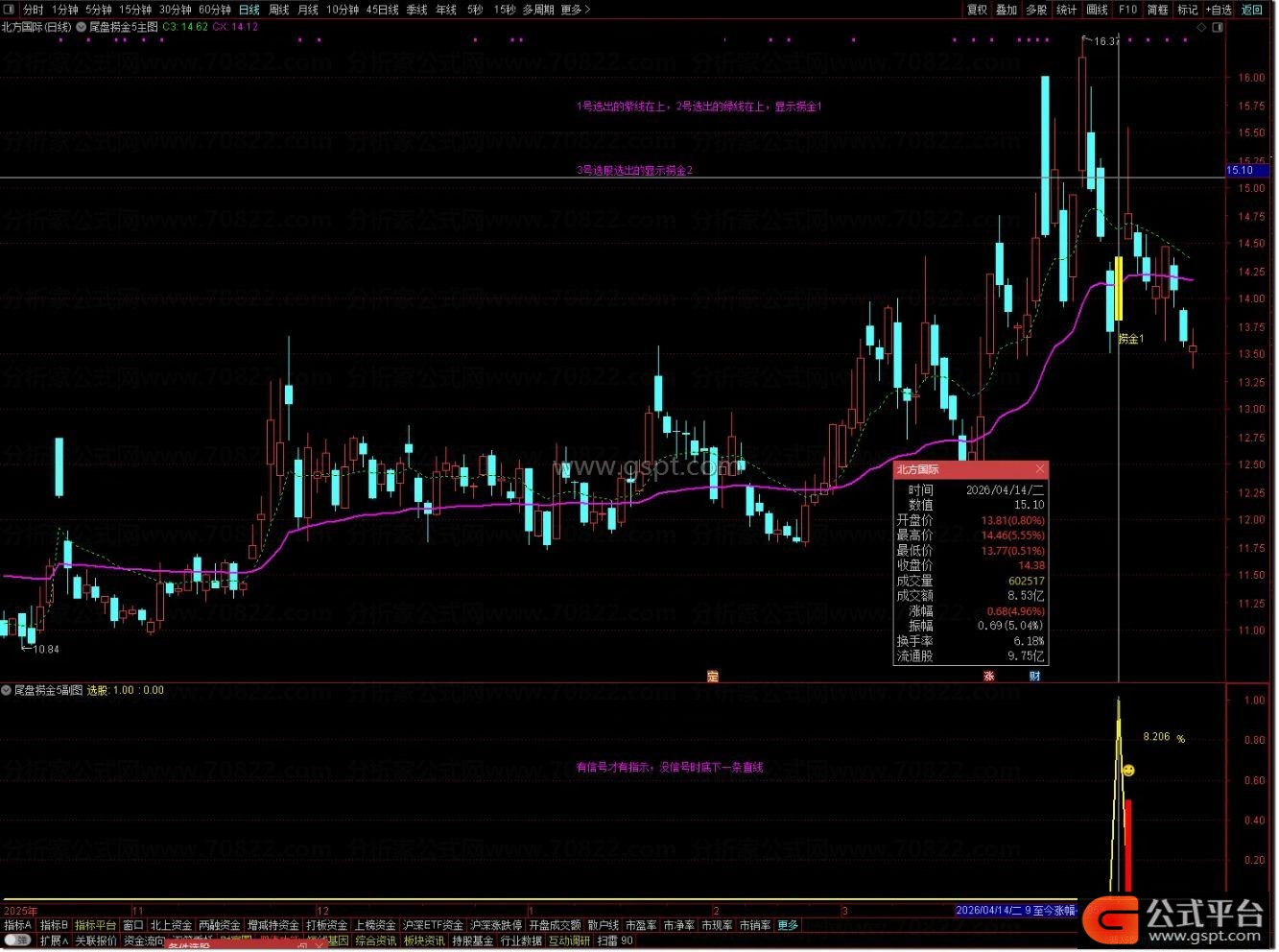Switch to the 周线 weekly period

(x=278, y=10)
